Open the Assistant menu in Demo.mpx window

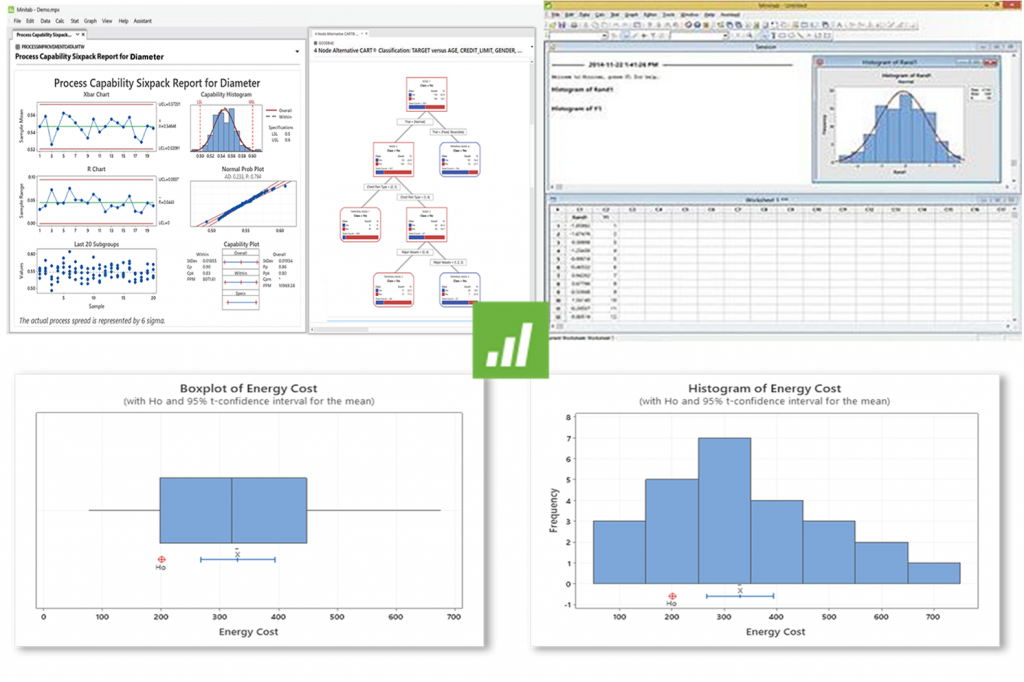pos(142,20)
